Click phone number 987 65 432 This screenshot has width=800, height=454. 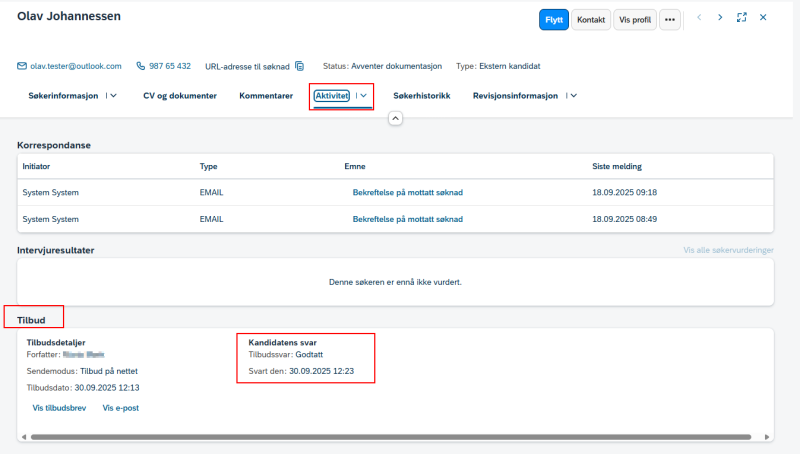point(170,66)
